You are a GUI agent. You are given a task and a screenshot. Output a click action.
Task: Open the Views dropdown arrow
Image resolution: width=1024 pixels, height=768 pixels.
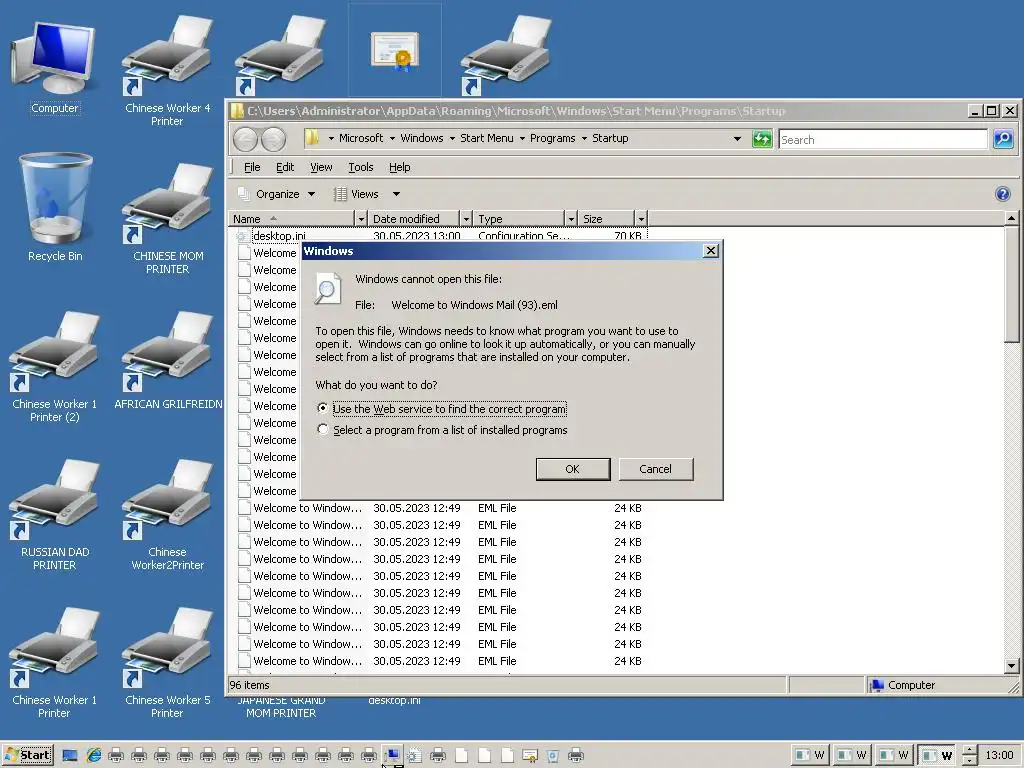tap(396, 194)
